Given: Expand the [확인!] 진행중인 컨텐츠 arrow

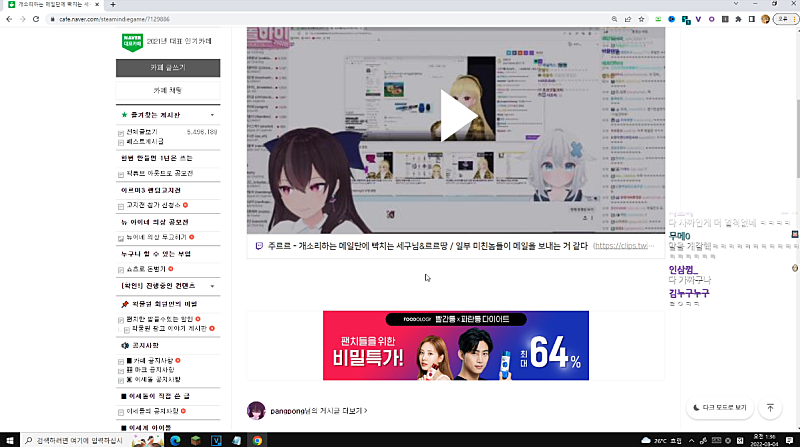Looking at the screenshot, I should tap(212, 286).
